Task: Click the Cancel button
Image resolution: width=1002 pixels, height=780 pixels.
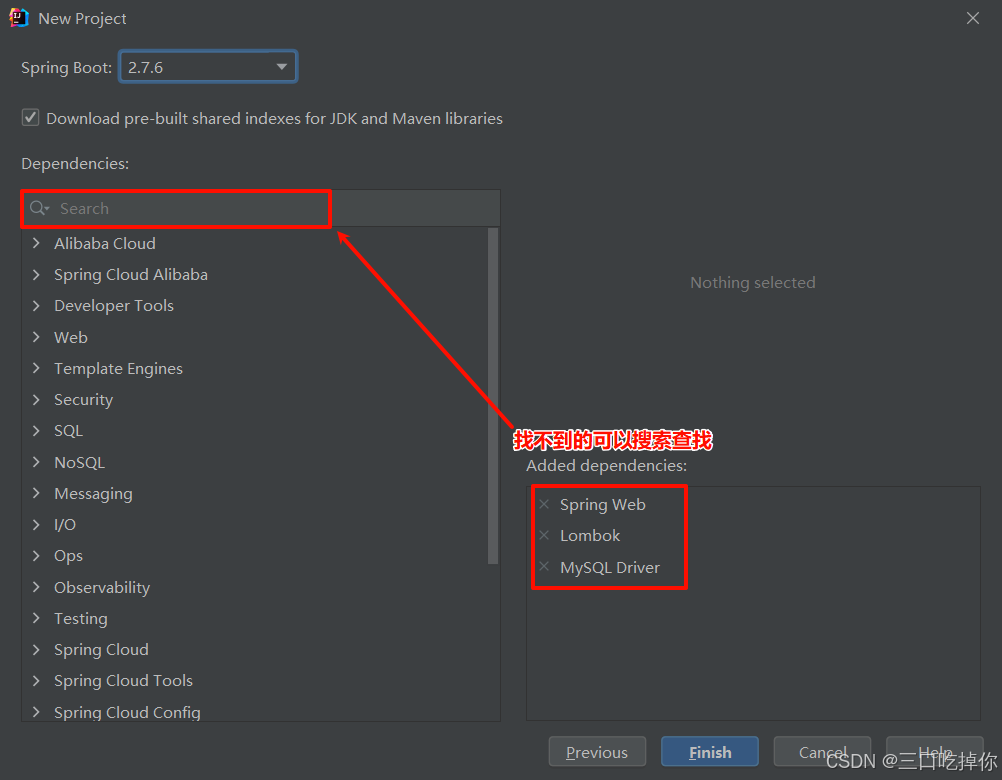Action: pyautogui.click(x=822, y=752)
